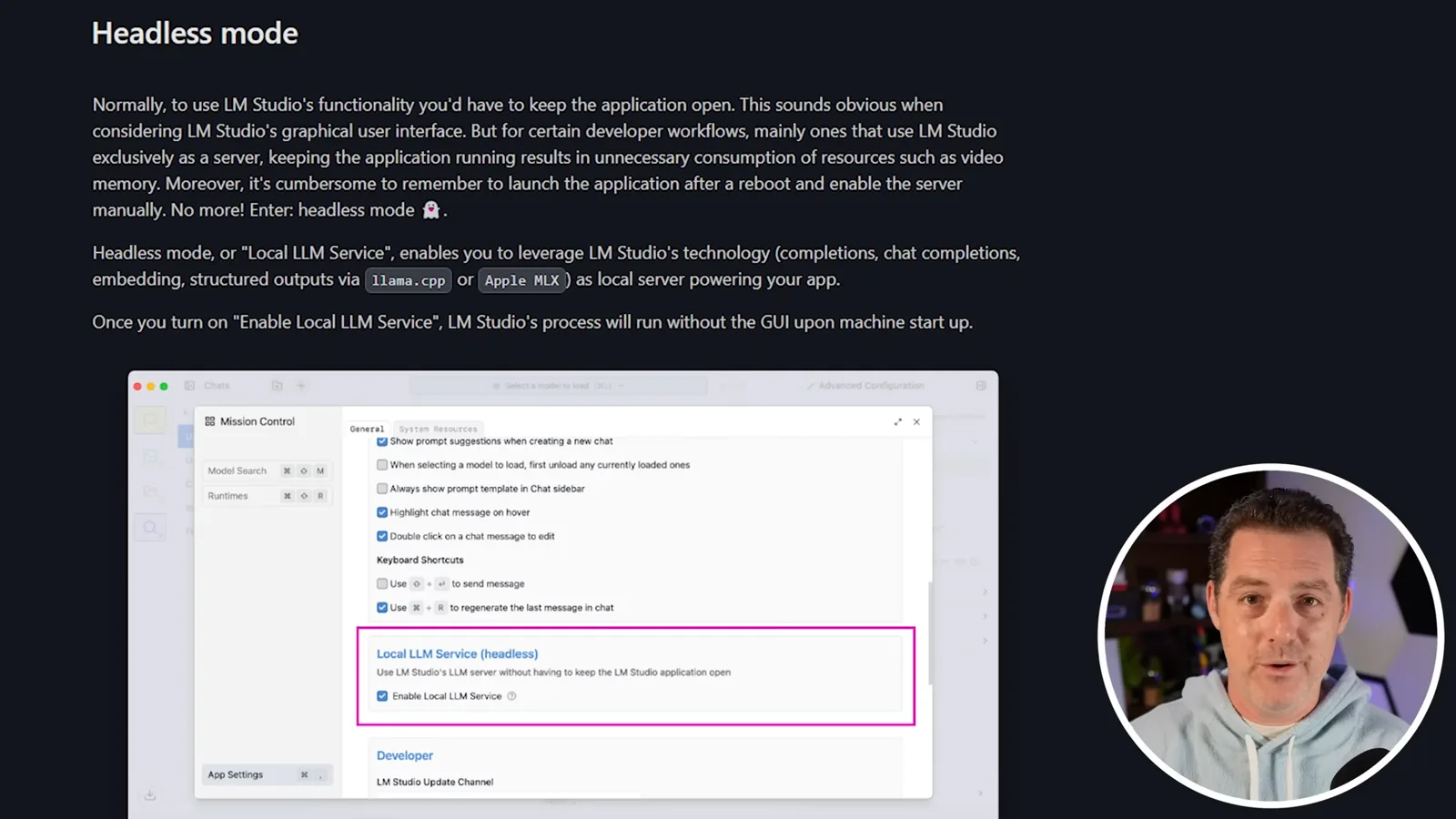1456x819 pixels.
Task: Click the llama.cpp code label
Action: [408, 280]
